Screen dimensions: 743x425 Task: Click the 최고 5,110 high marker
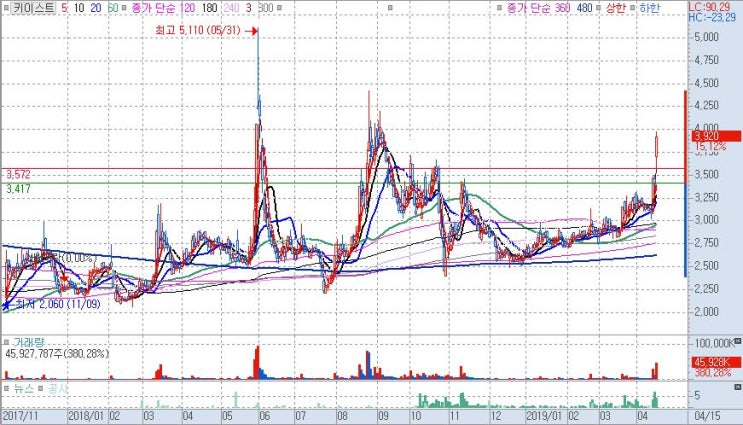pos(206,30)
